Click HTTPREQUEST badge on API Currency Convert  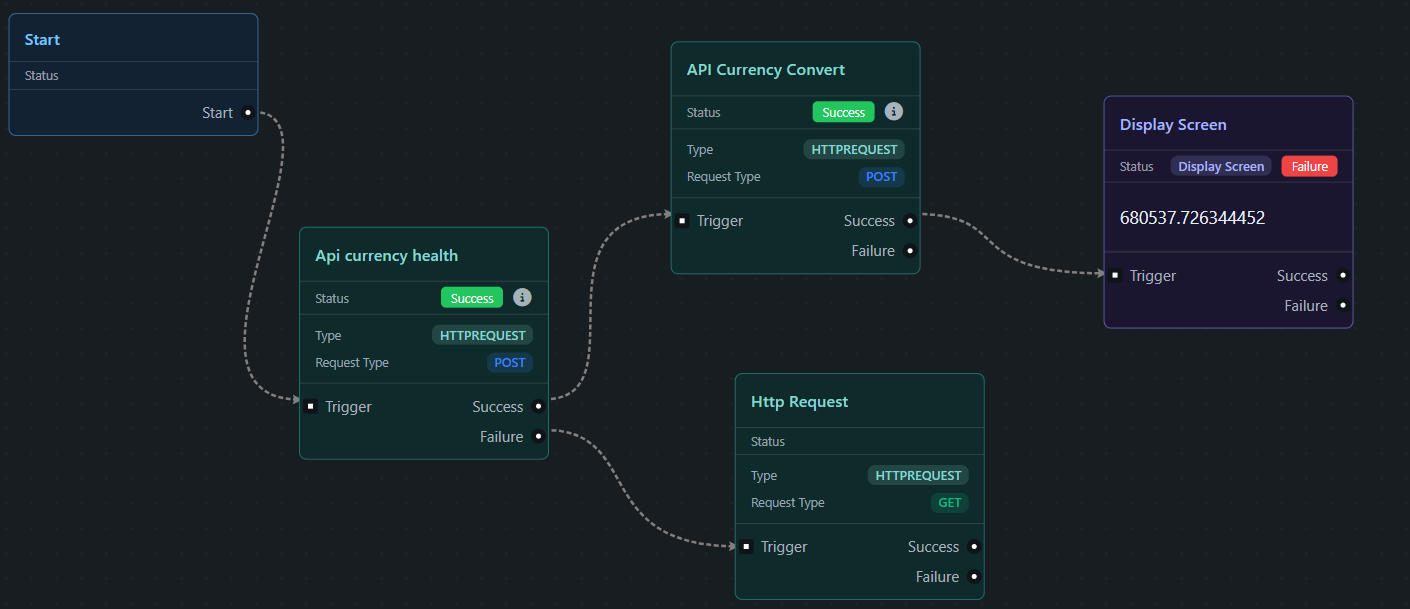coord(854,149)
